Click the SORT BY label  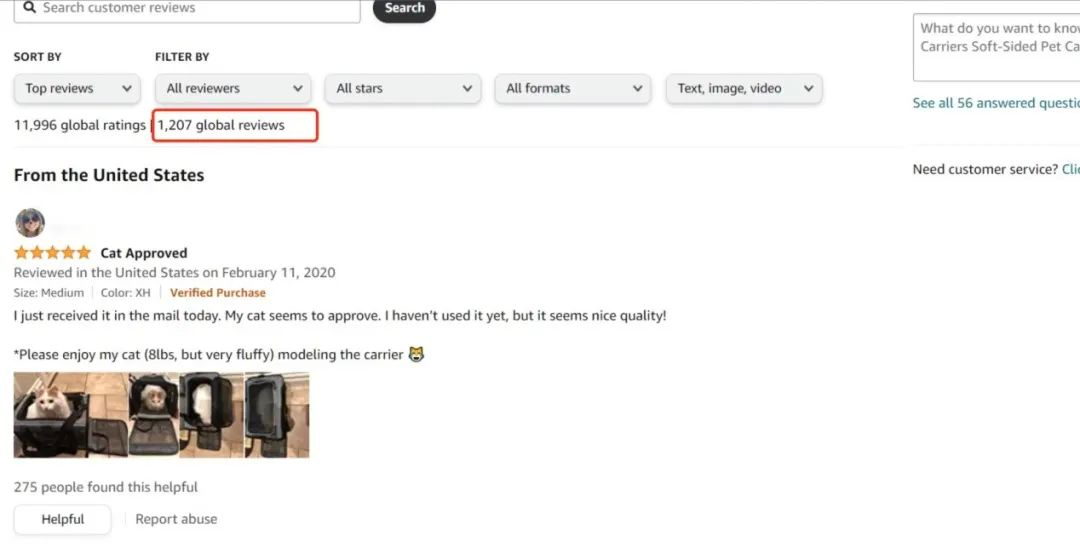[37, 57]
